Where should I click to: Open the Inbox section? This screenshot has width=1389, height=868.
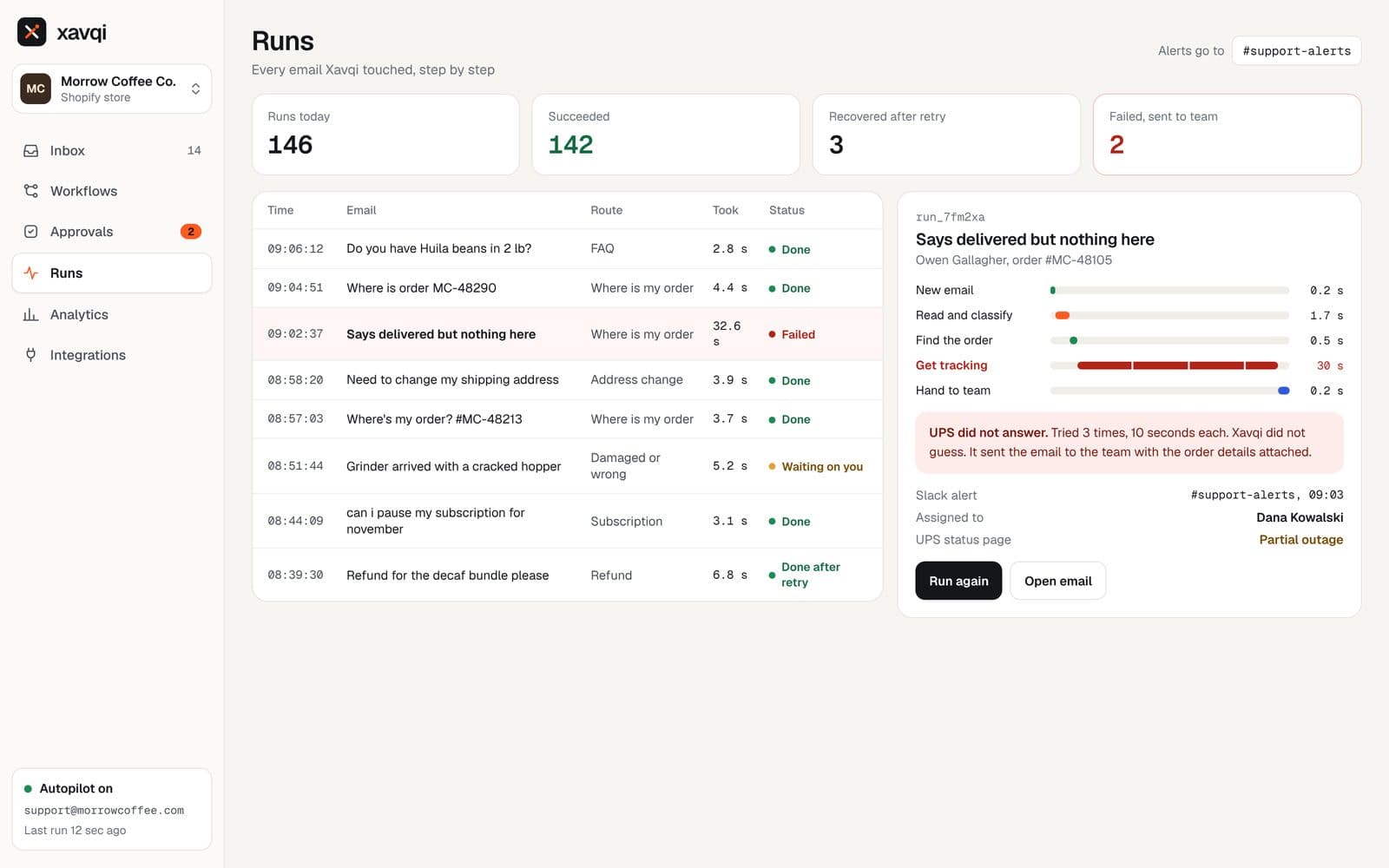(112, 150)
